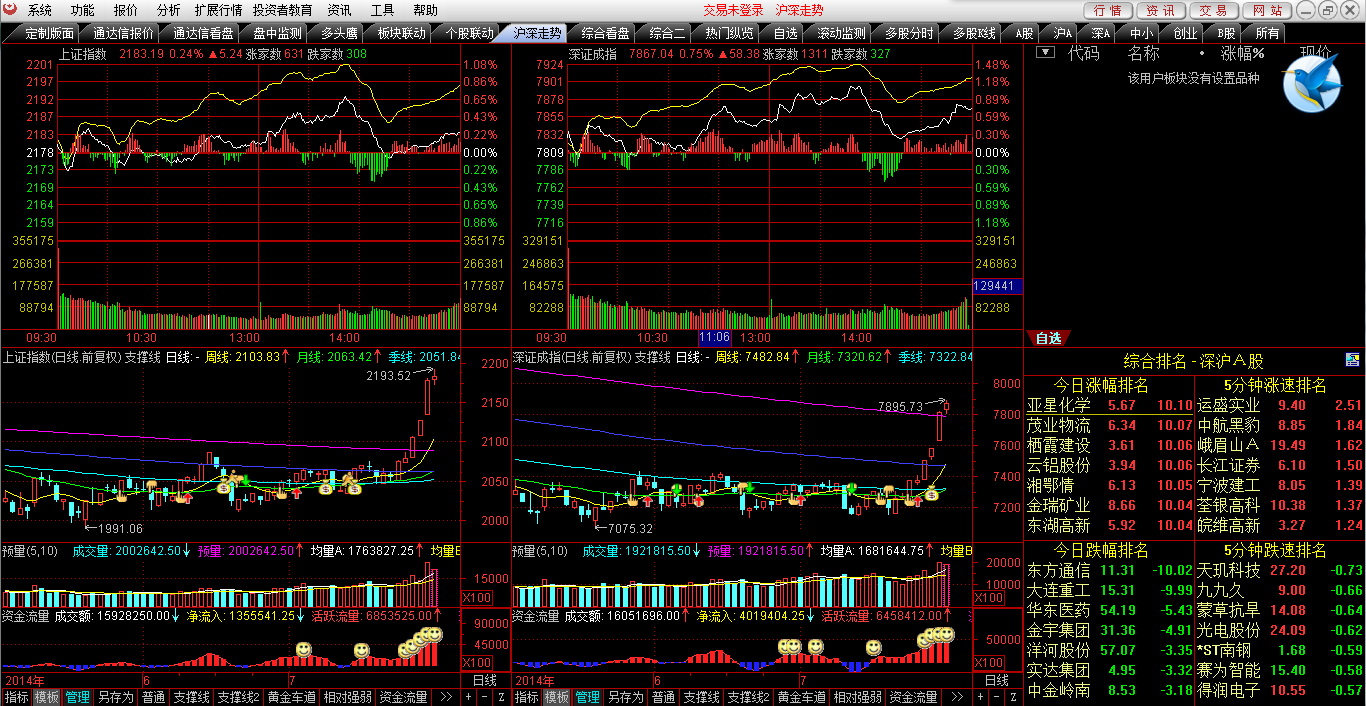Screen dimensions: 1366x706
Task: Click the blue bird logo icon
Action: tap(1312, 82)
